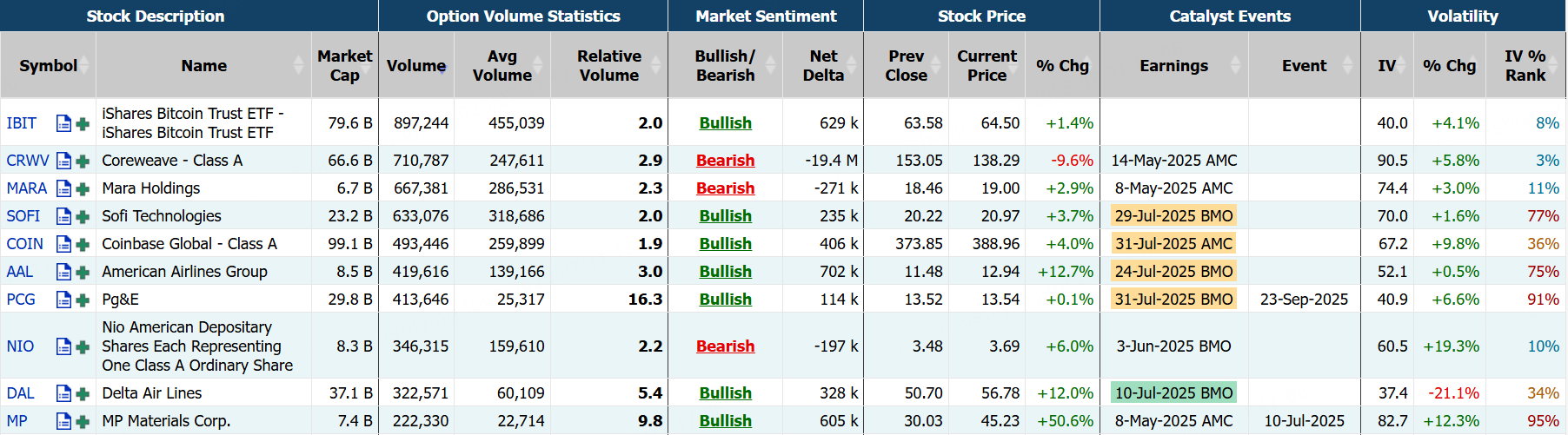This screenshot has width=1568, height=435.
Task: Click the Net Delta column sort arrows
Action: click(851, 65)
